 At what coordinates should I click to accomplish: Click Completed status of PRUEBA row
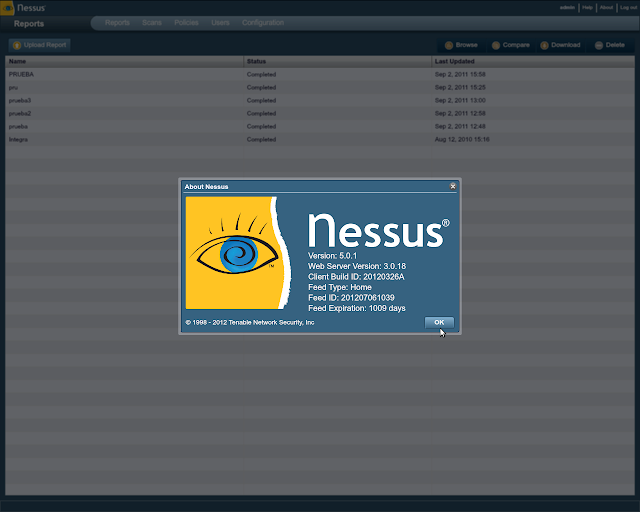pos(261,74)
